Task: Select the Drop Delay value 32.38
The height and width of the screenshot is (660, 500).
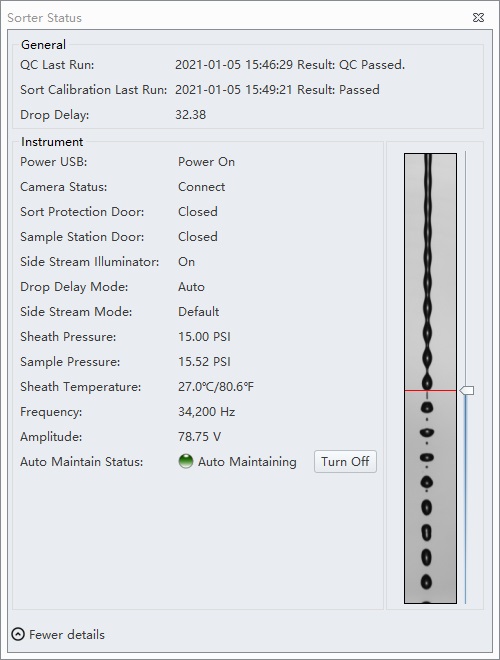Action: coord(191,115)
